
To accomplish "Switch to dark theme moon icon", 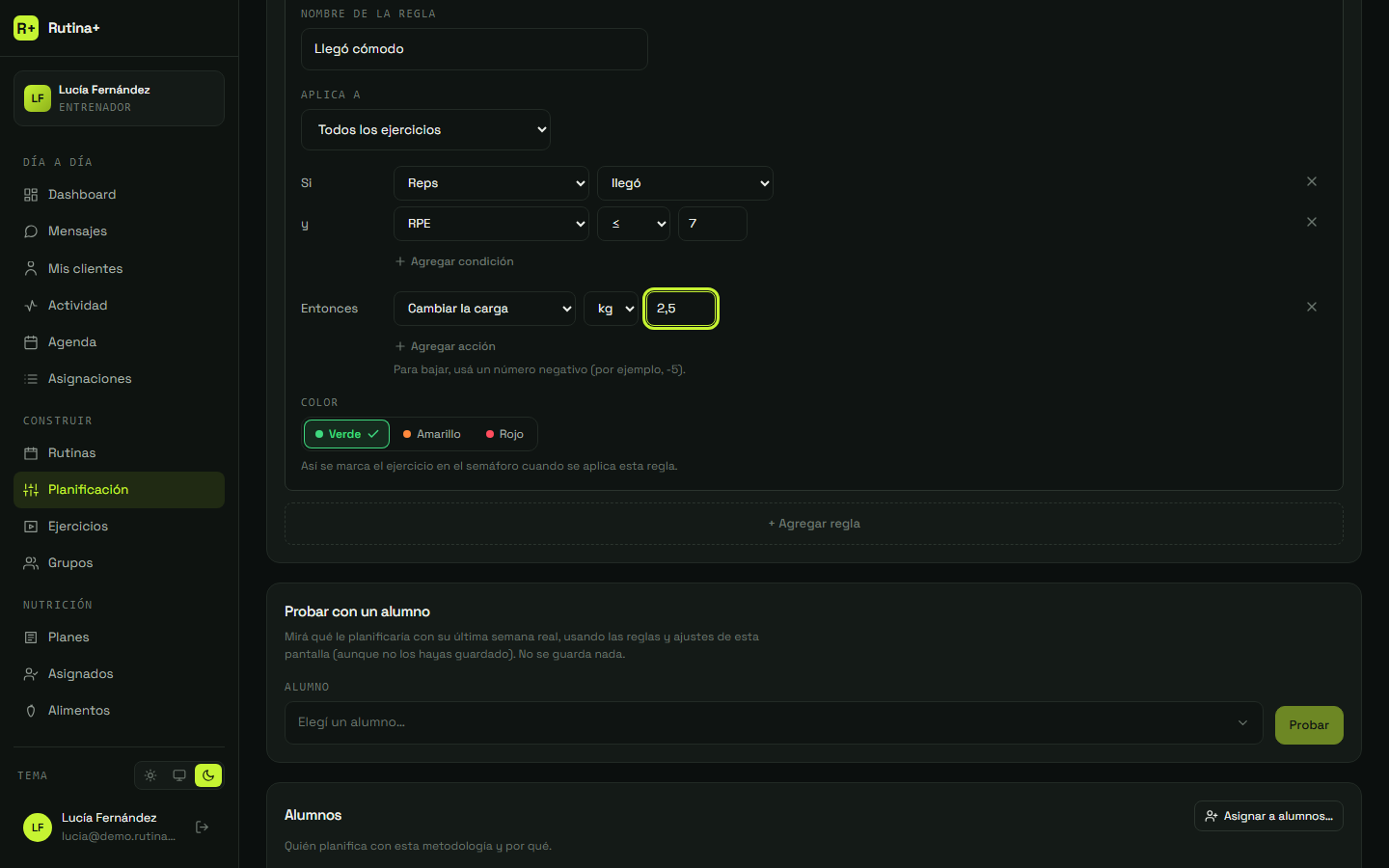I will [x=208, y=775].
